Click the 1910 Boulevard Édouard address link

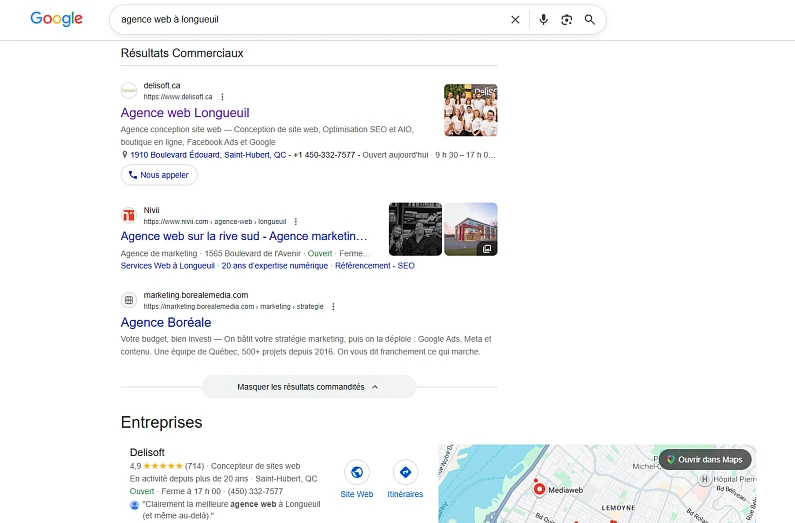(208, 155)
